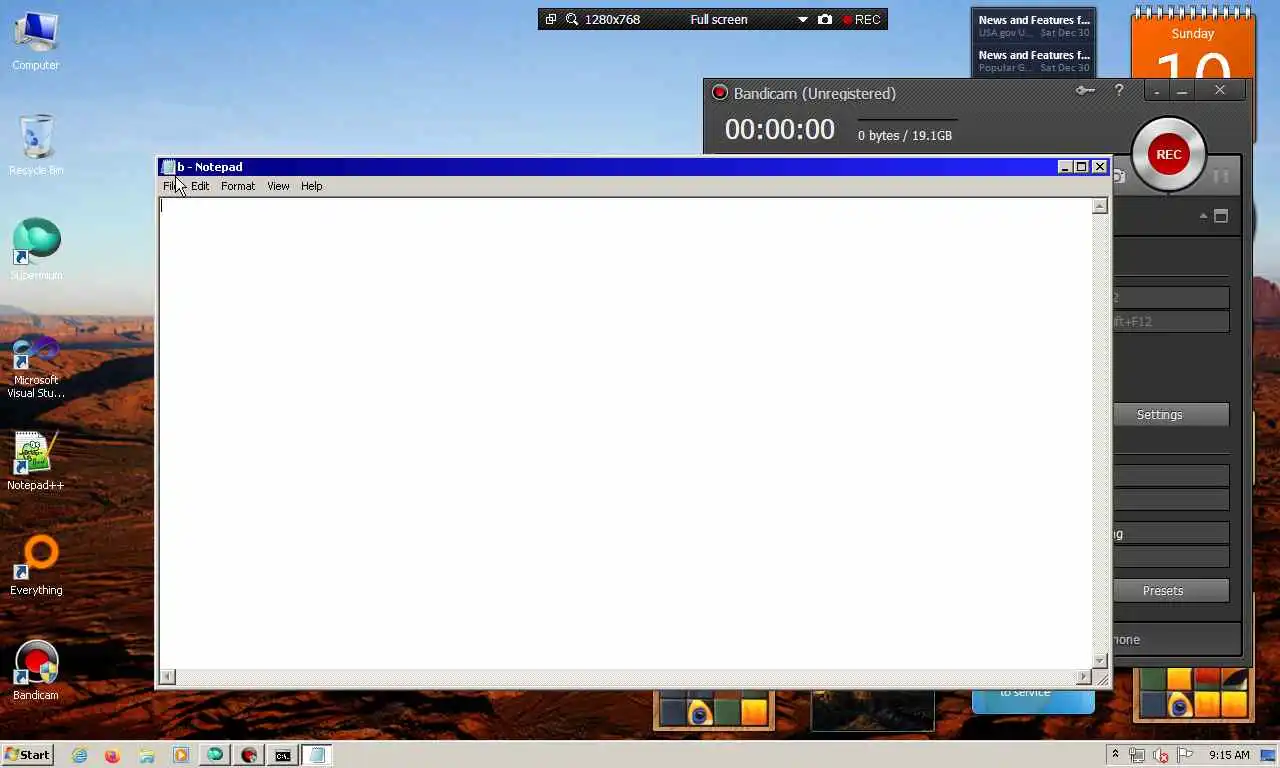
Task: Open Firefox from the taskbar
Action: coord(112,756)
